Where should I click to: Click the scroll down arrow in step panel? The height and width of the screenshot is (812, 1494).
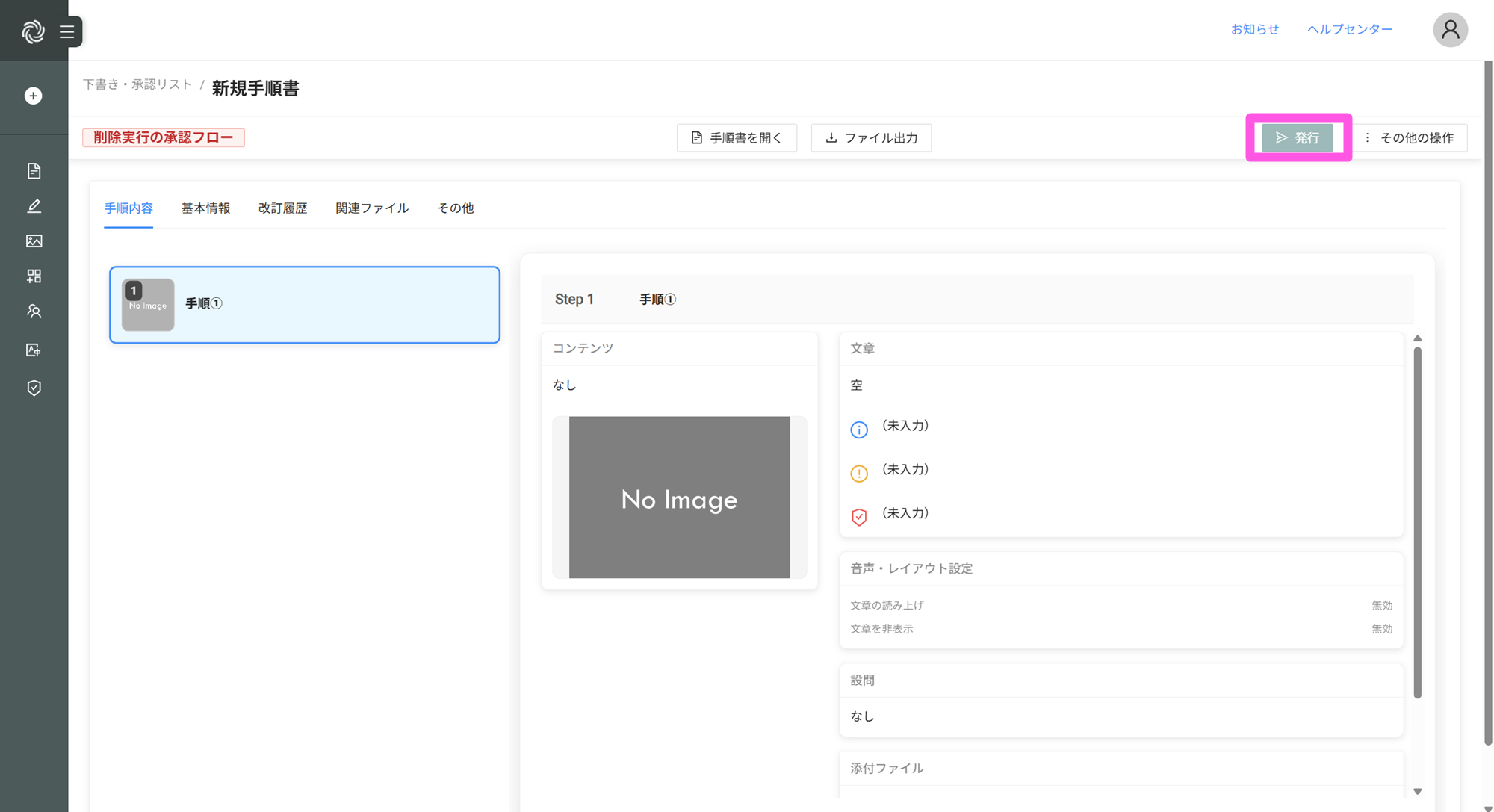(1417, 791)
